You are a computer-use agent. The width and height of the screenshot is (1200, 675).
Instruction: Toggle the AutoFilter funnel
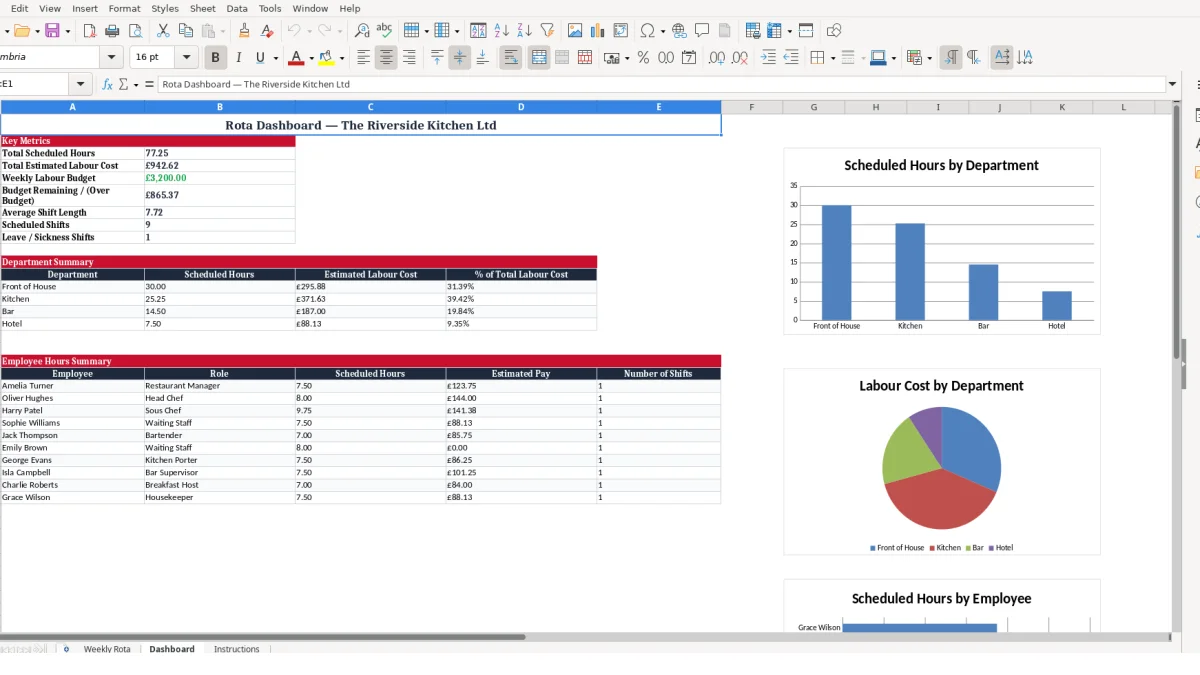[547, 31]
